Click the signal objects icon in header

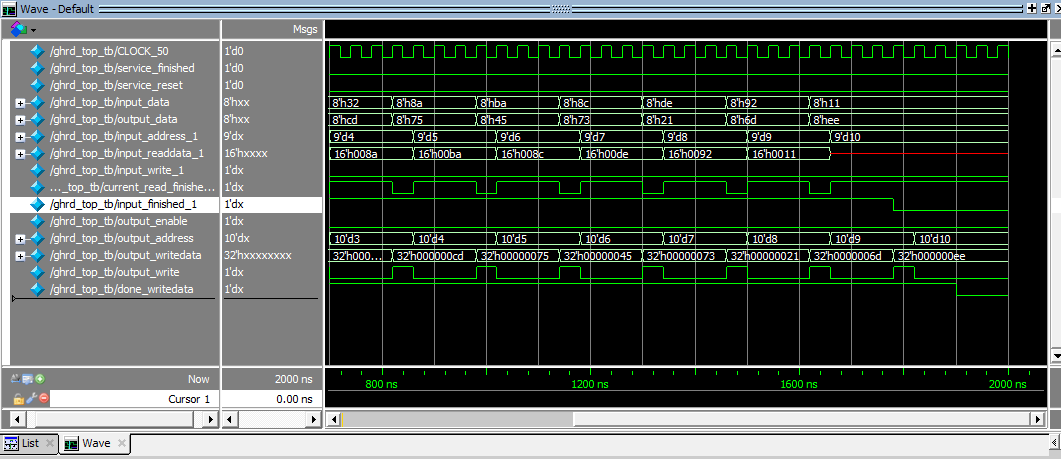coord(18,29)
